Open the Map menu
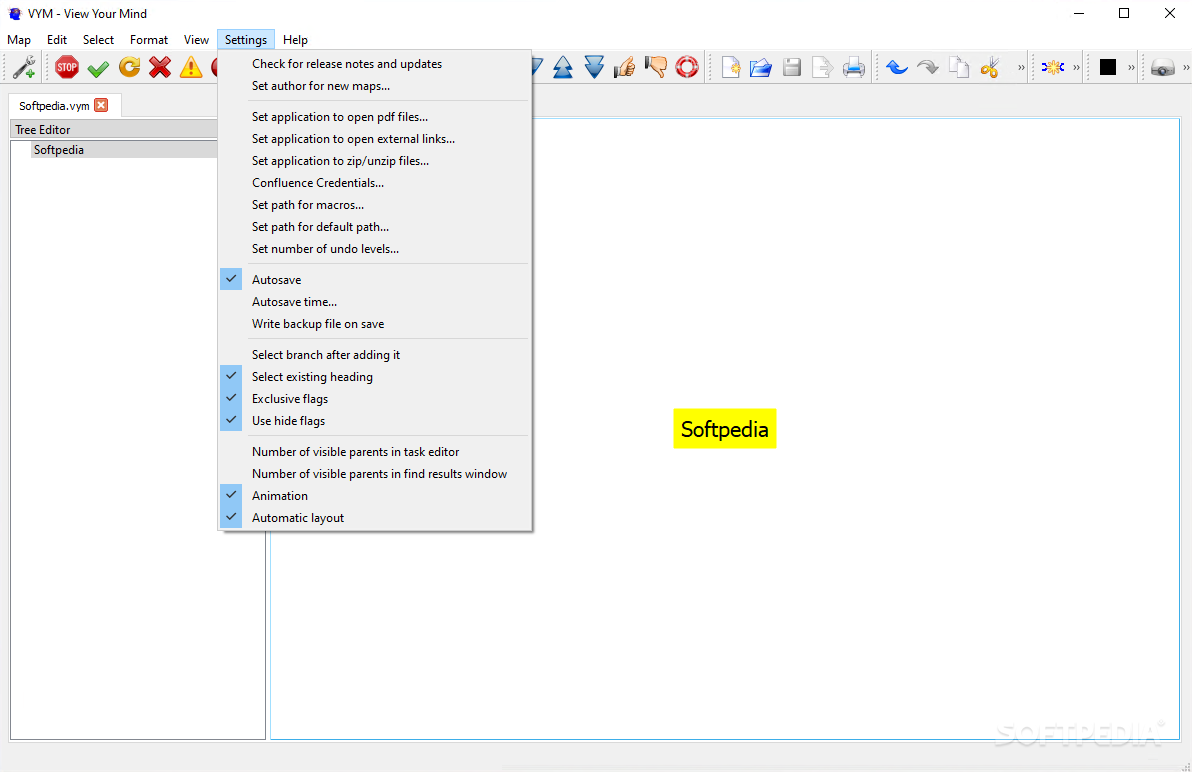1192x772 pixels. click(19, 40)
